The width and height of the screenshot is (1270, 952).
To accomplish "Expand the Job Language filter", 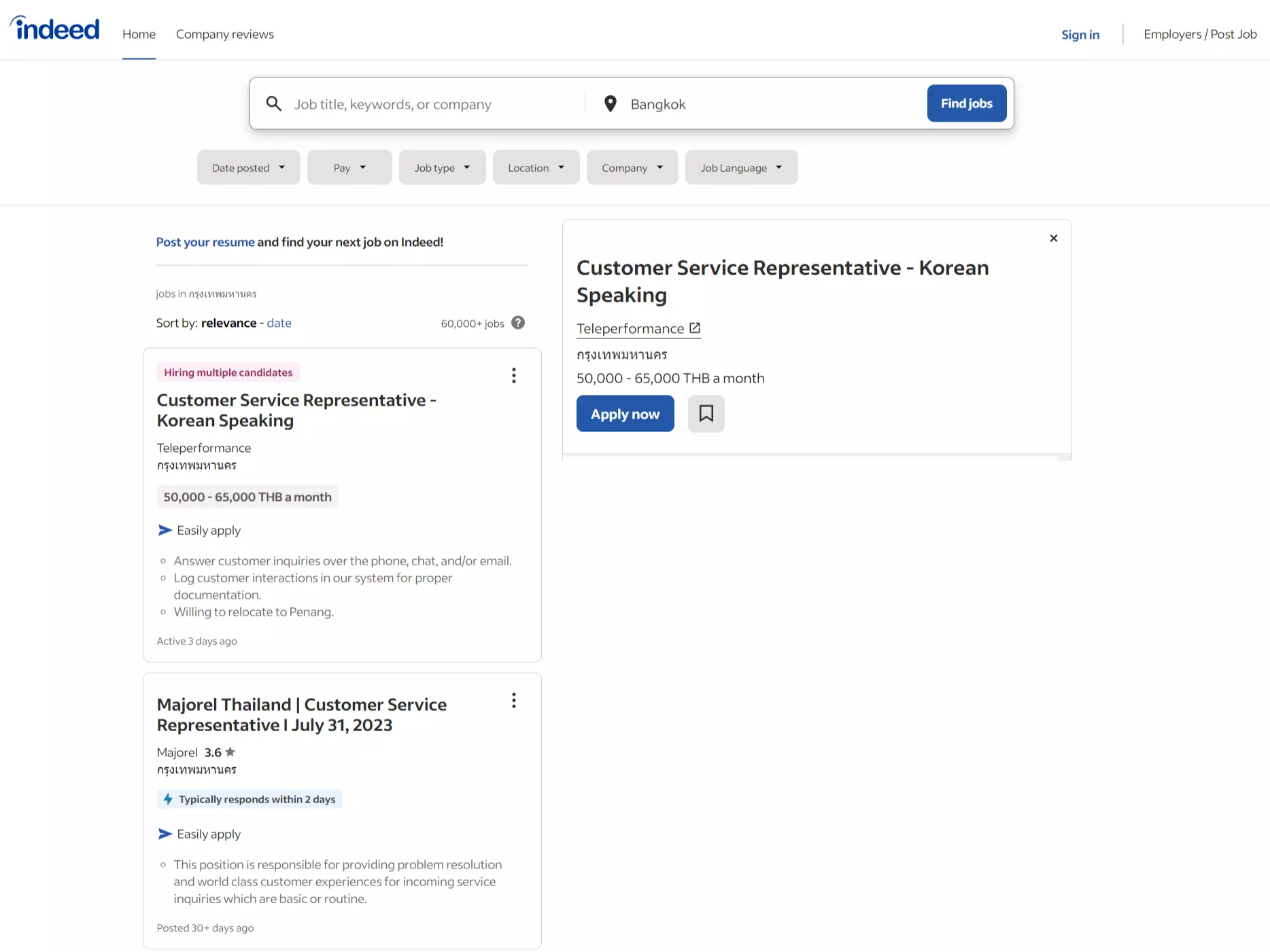I will coord(742,167).
